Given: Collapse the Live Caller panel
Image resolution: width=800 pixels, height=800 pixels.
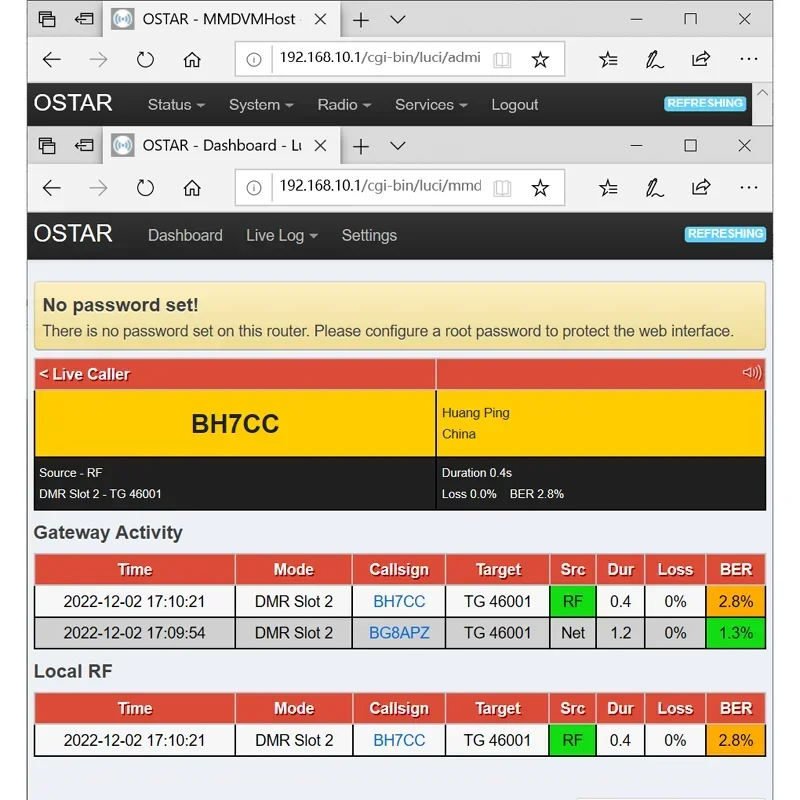Looking at the screenshot, I should [84, 374].
